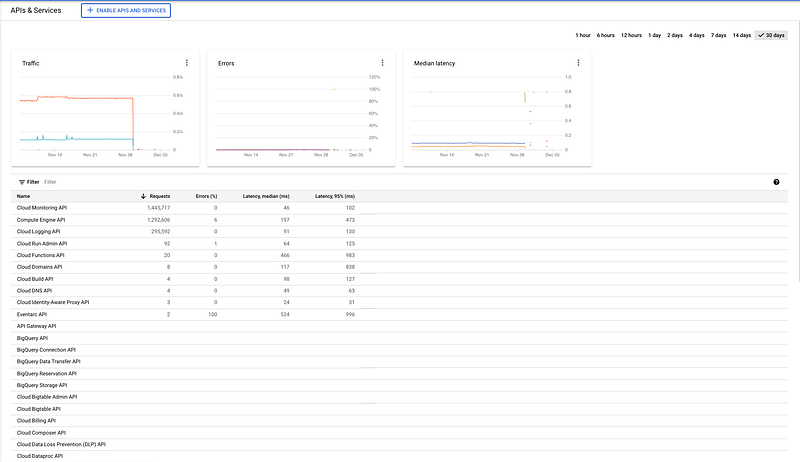The height and width of the screenshot is (462, 800).
Task: Click the Errors chart title
Action: 226,63
